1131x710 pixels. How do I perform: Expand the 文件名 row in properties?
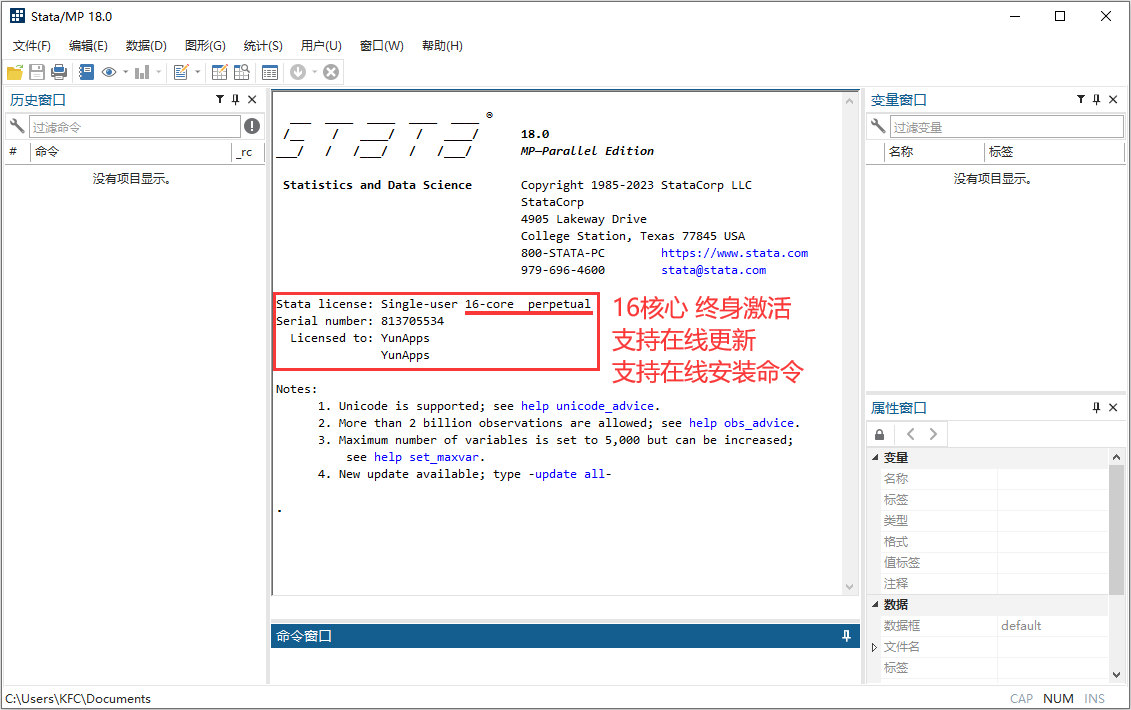click(x=874, y=647)
